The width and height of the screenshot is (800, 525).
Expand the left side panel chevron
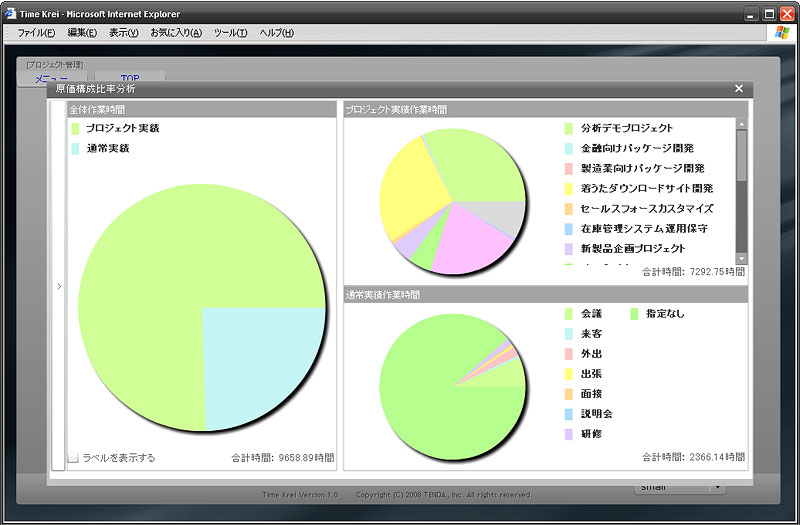coord(59,286)
